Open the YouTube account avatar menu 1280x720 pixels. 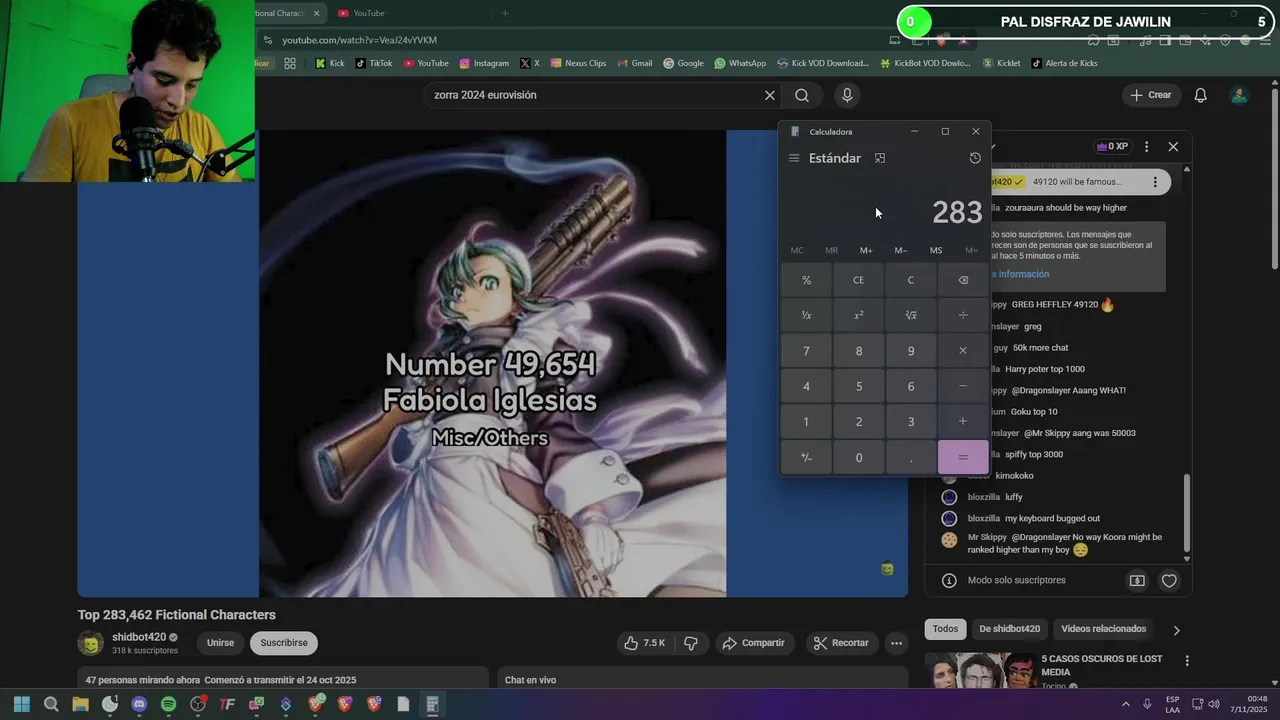(1239, 95)
